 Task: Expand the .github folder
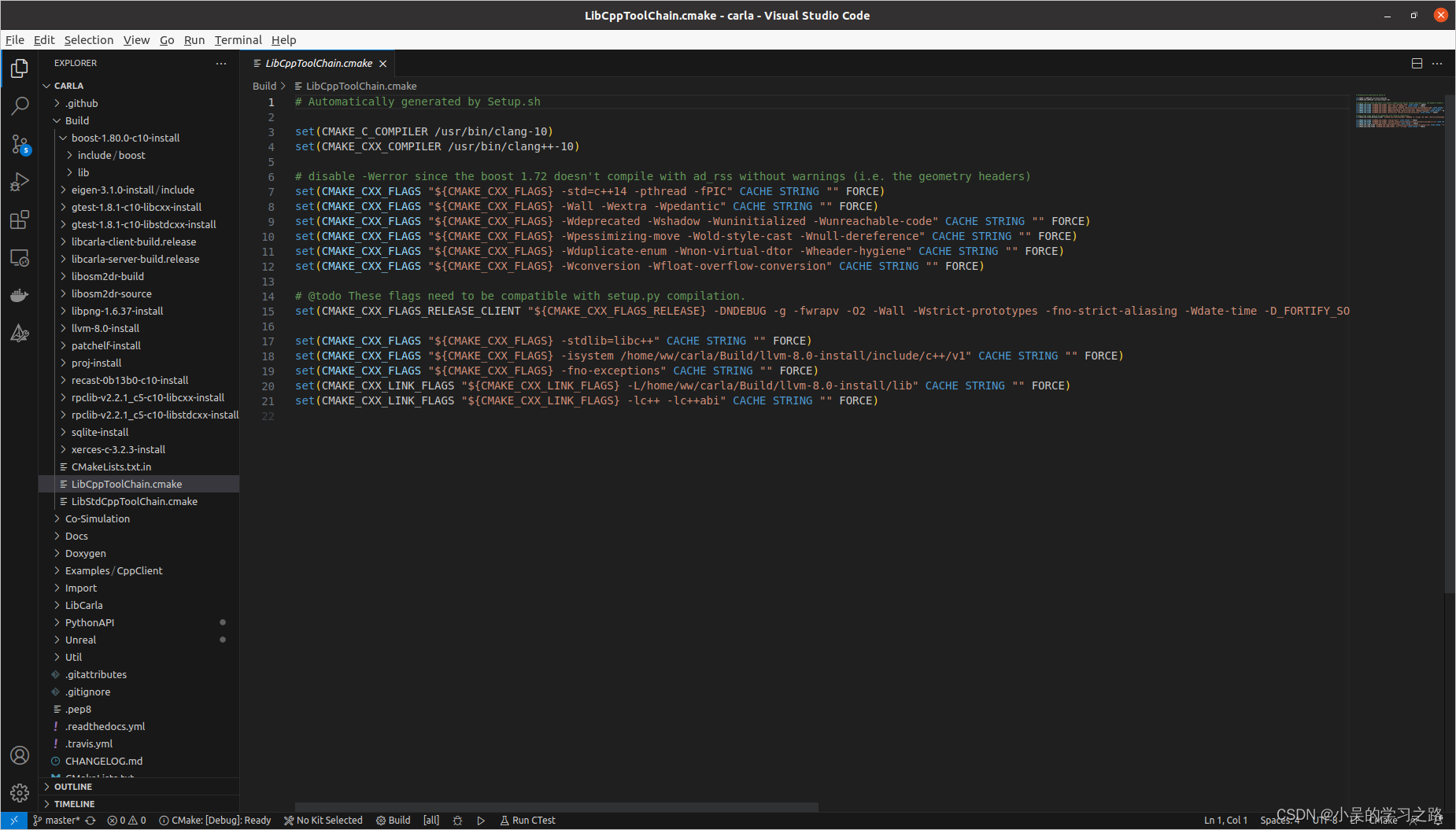pos(139,103)
